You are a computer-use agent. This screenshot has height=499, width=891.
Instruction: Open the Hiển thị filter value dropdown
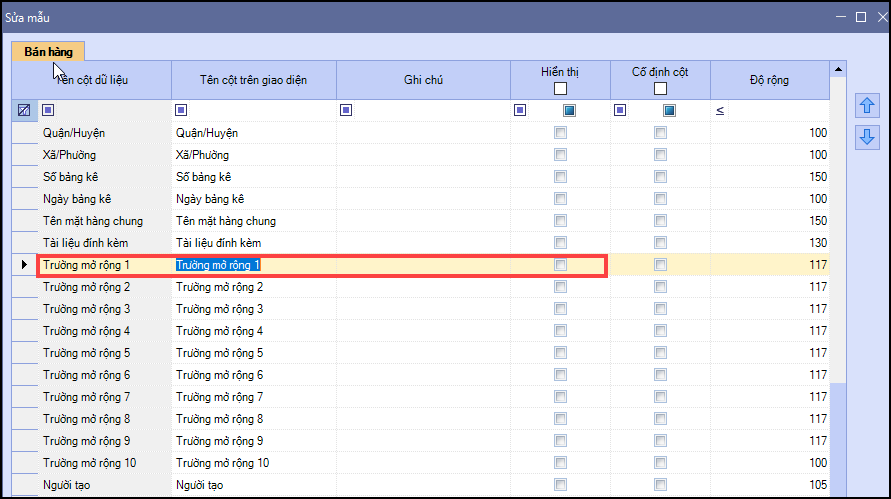tap(569, 110)
